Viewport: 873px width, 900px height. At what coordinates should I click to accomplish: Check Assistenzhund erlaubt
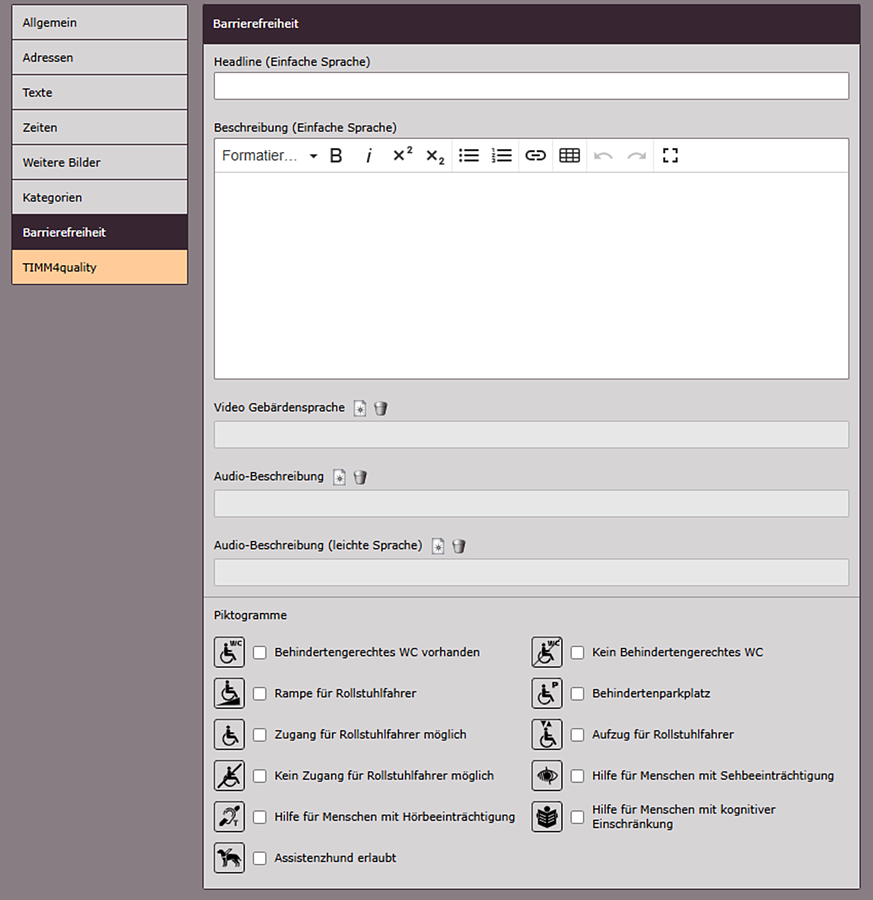coord(260,858)
